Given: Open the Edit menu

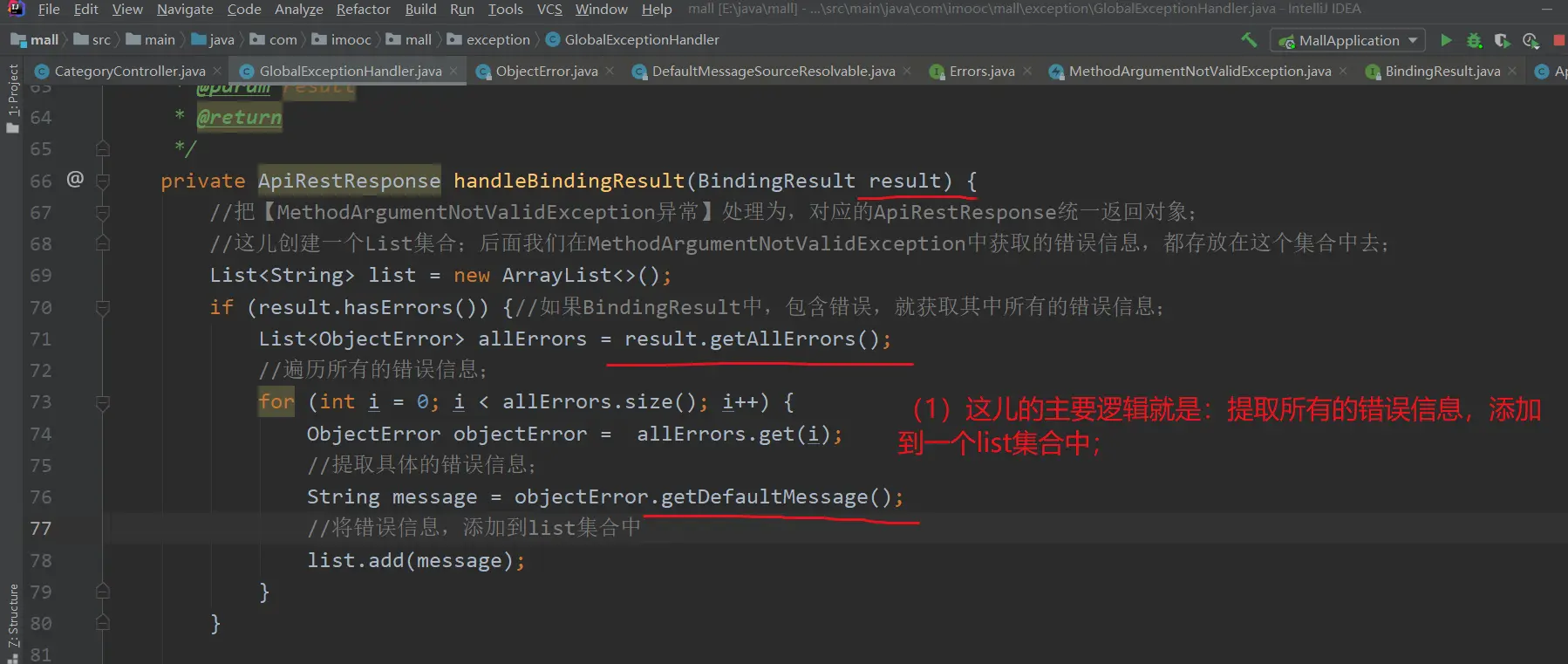Looking at the screenshot, I should (86, 9).
